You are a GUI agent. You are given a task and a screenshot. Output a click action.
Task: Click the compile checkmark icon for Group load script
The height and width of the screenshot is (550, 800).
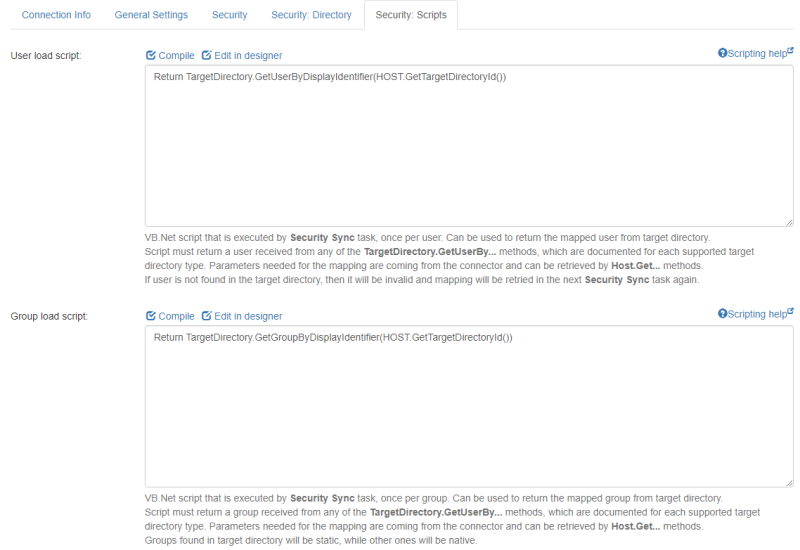tap(151, 316)
